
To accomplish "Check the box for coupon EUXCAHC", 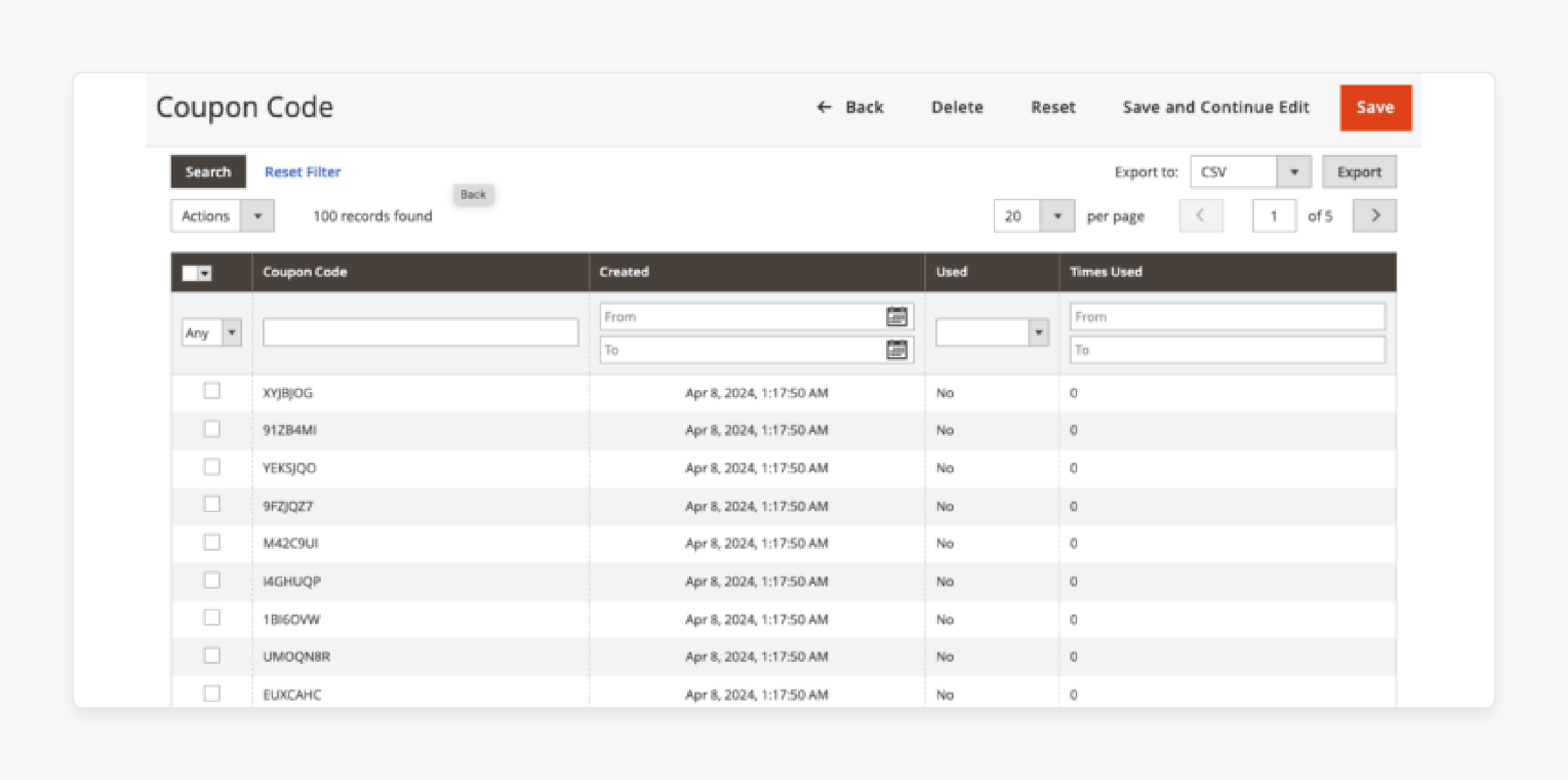I will point(211,693).
